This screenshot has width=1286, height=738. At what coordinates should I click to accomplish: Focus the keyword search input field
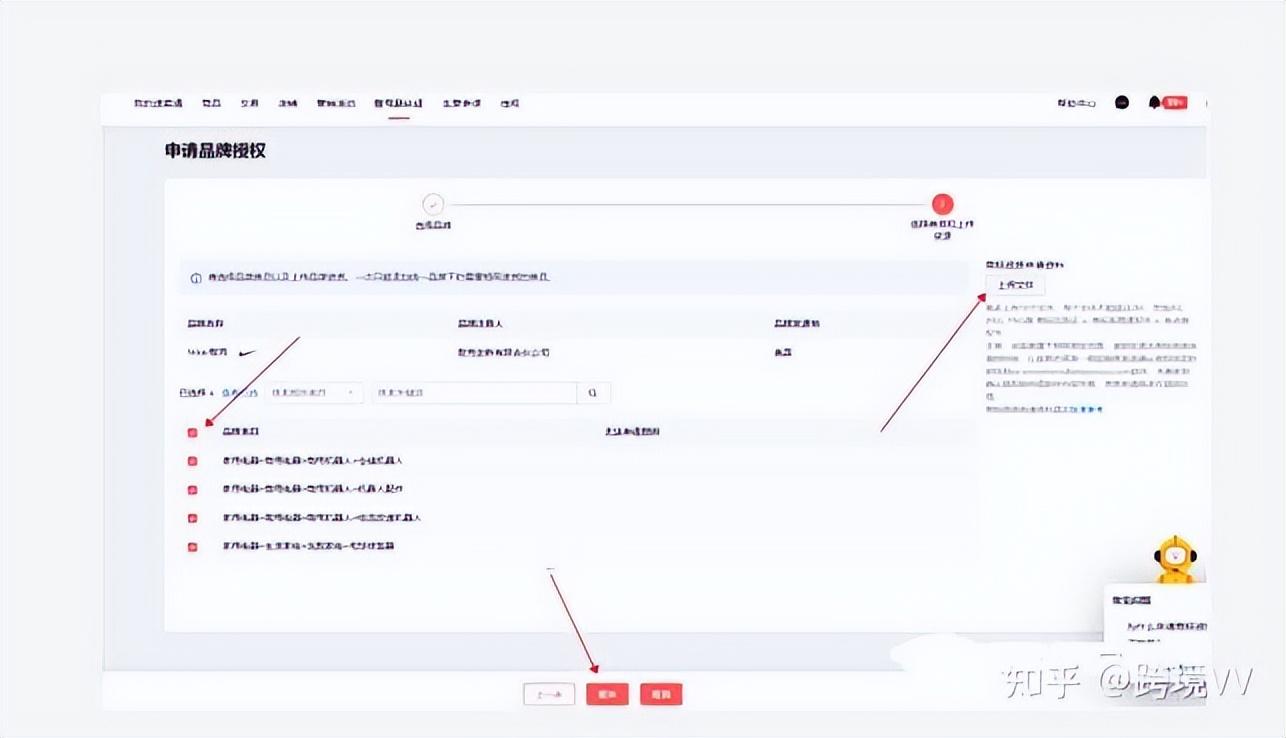click(x=475, y=393)
